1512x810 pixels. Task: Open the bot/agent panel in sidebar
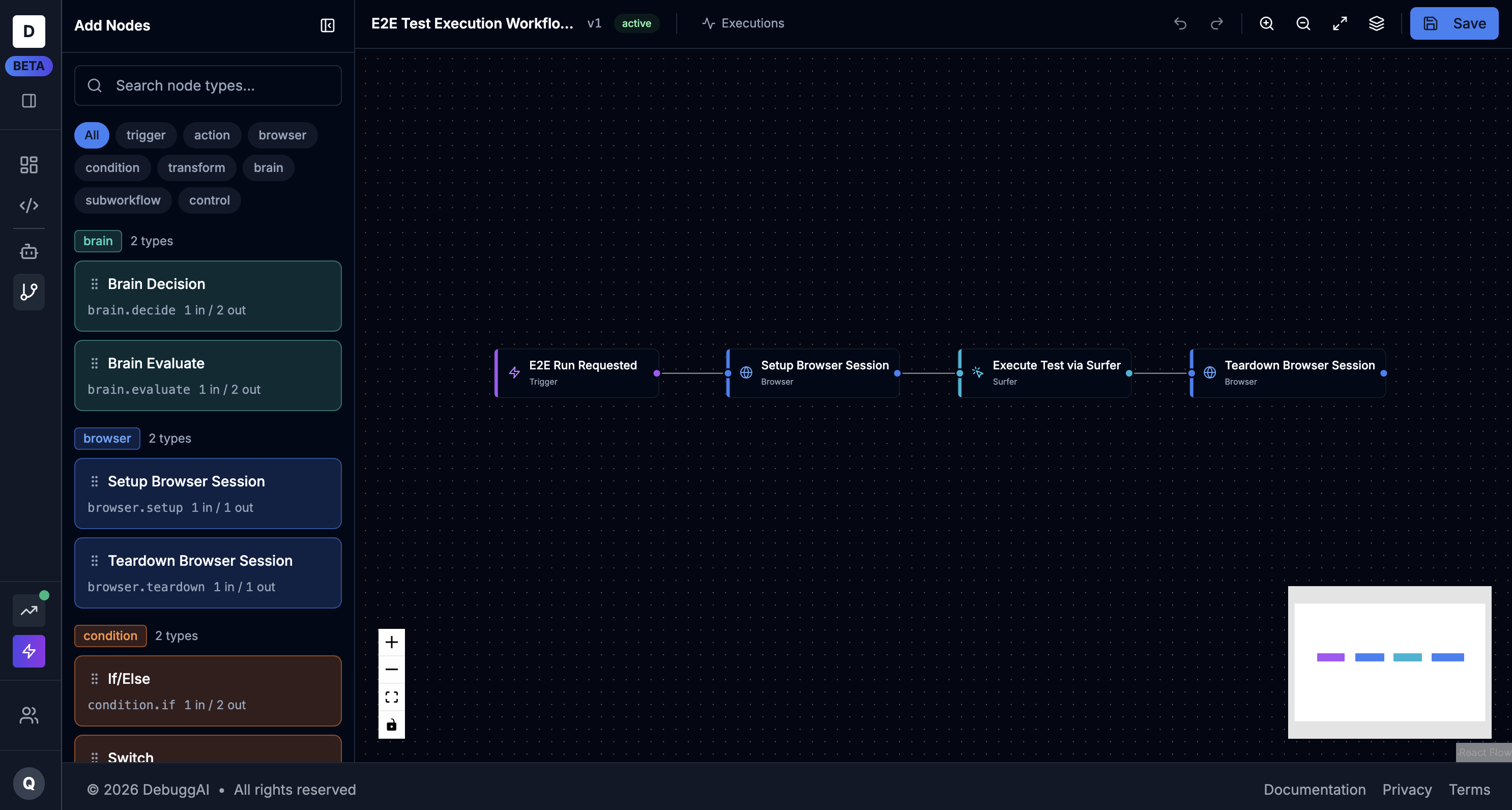[29, 251]
